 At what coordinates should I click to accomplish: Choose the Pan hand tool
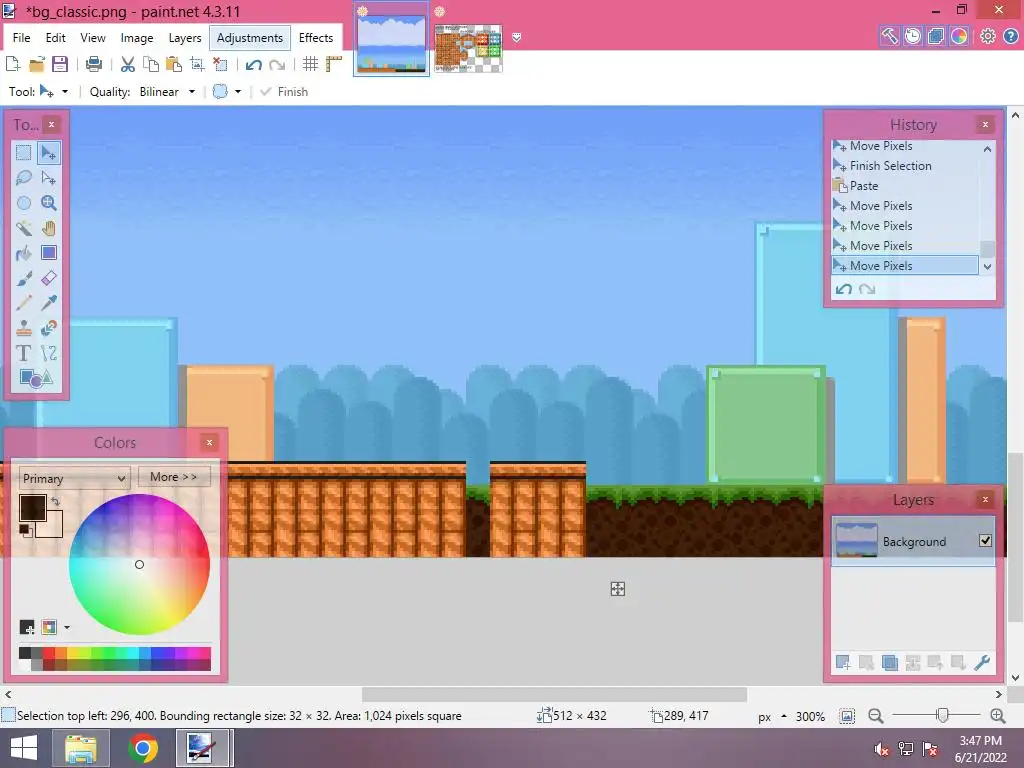coord(48,228)
